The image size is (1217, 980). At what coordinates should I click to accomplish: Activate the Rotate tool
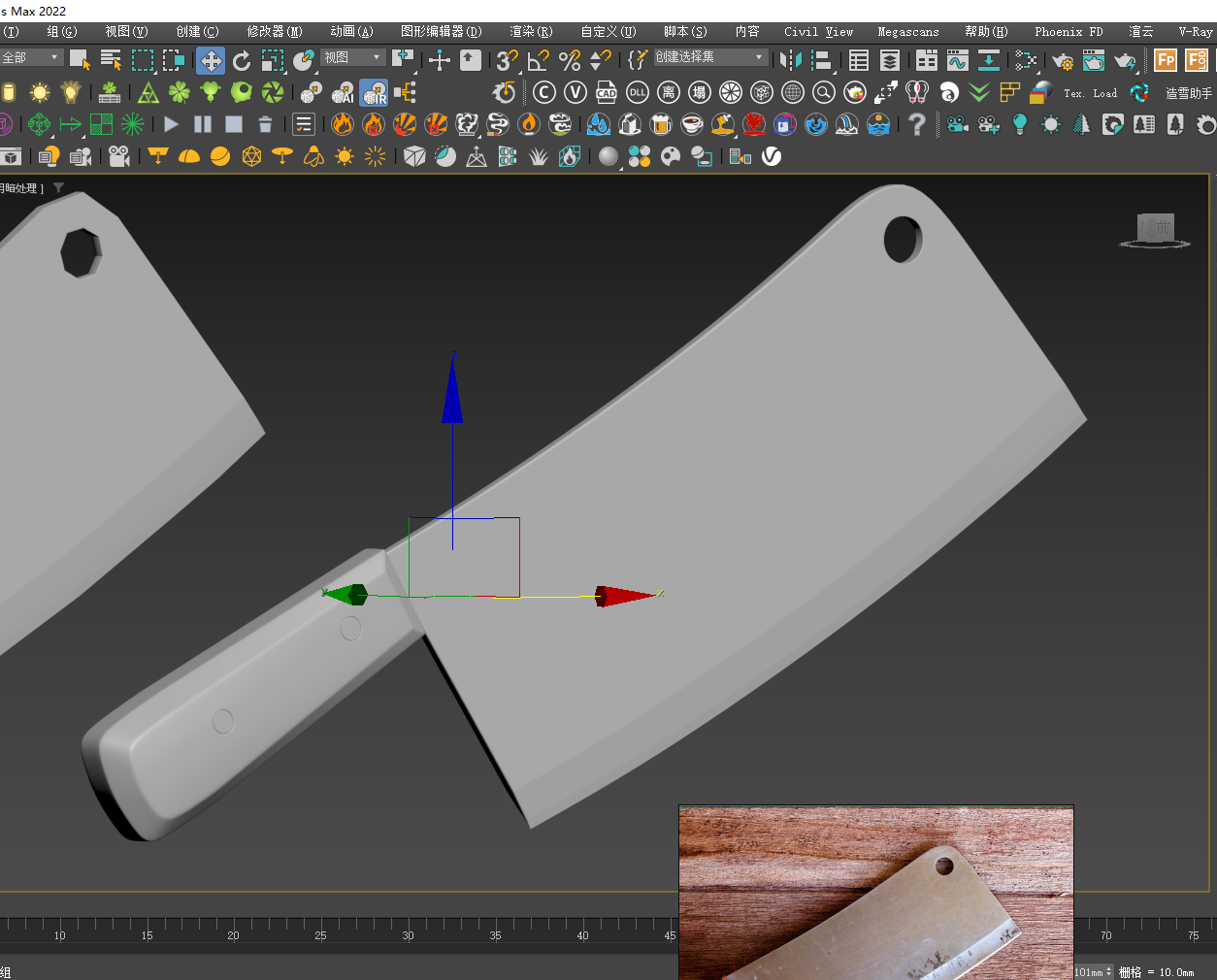242,61
